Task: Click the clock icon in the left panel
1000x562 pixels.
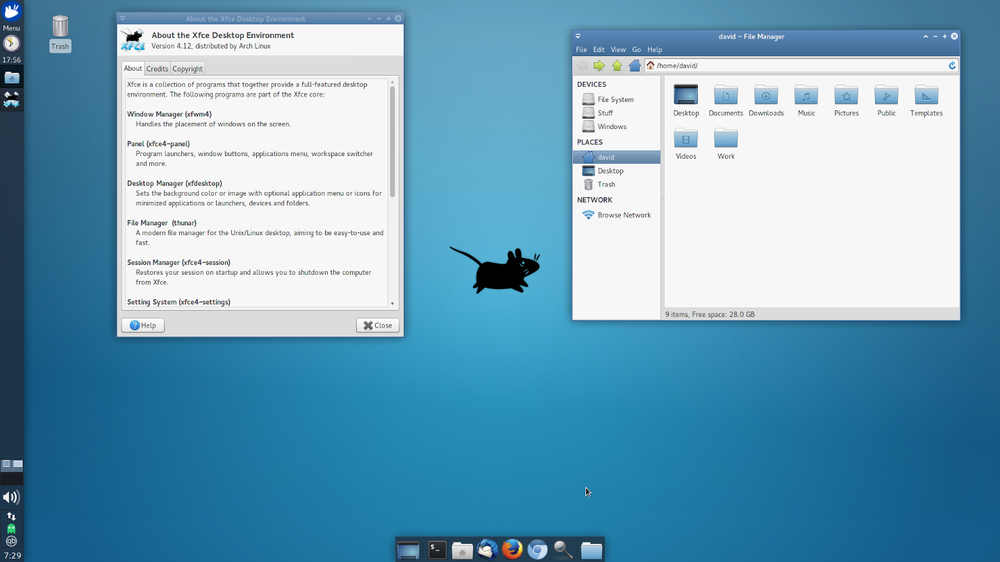Action: 11,43
